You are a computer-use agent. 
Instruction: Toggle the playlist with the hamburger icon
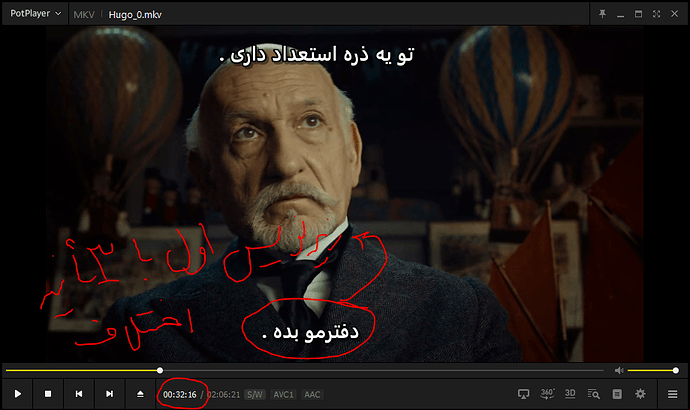click(672, 394)
